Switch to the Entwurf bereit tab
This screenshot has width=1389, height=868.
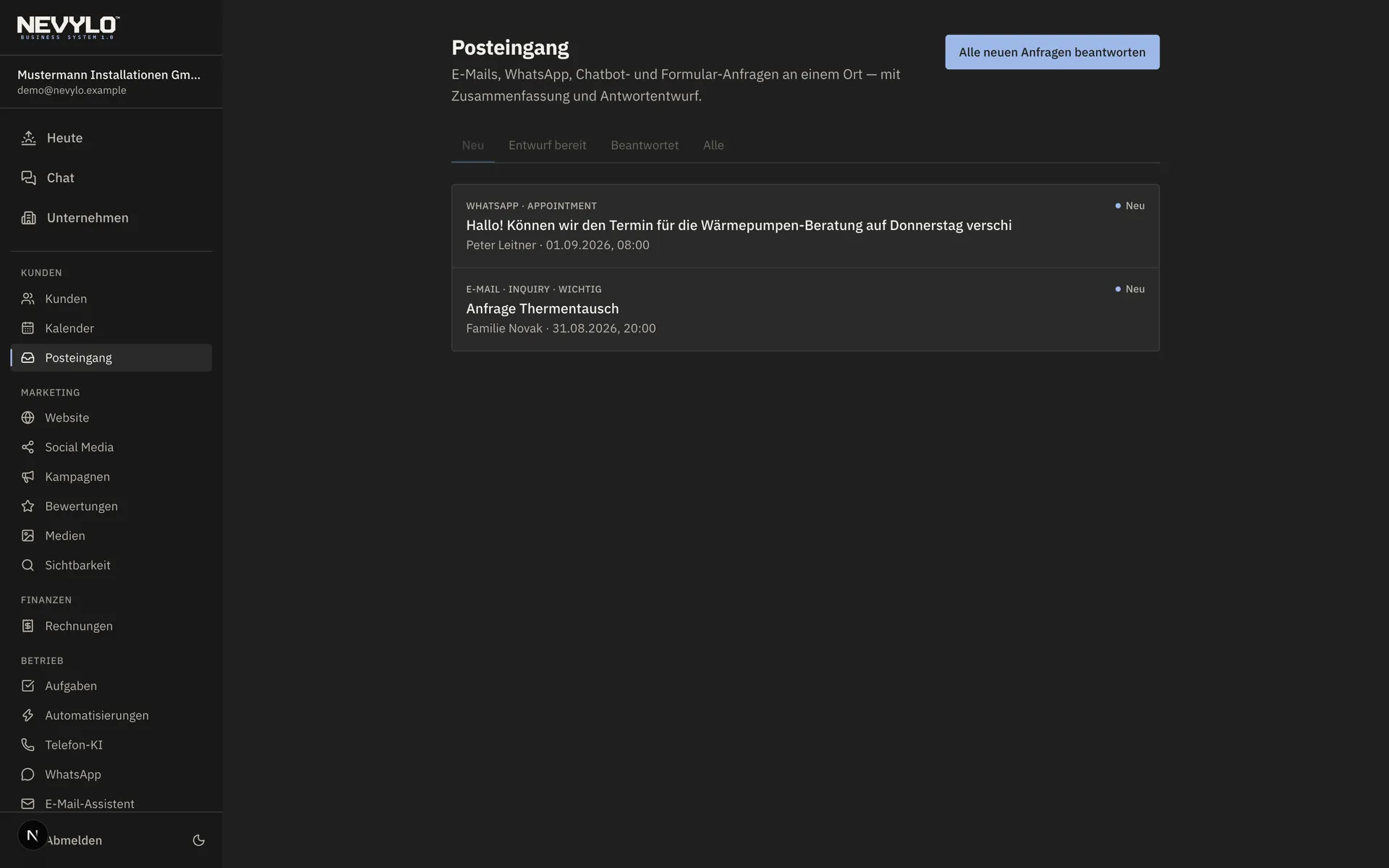[548, 145]
